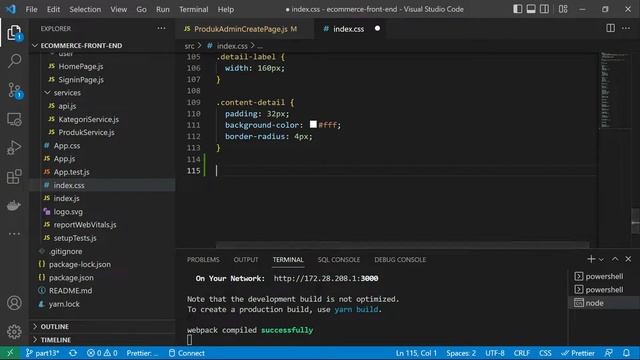Click the Connect button in status bar
Image resolution: width=640 pixels, height=360 pixels.
click(187, 353)
